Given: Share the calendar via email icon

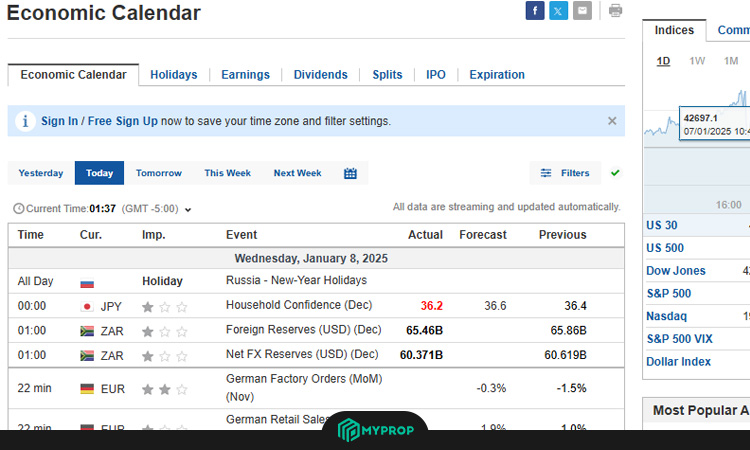Looking at the screenshot, I should tap(582, 11).
